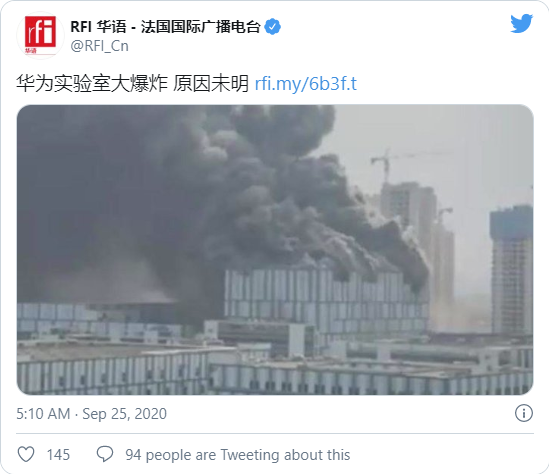The width and height of the screenshot is (549, 474).
Task: Open the @RFI_Cn handle
Action: 99,46
